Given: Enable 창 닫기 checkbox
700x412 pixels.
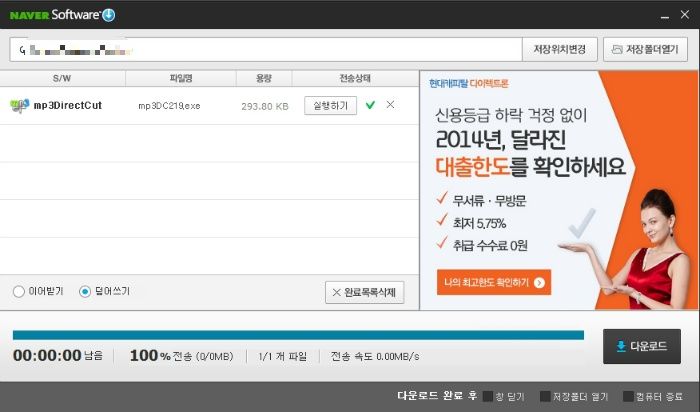Looking at the screenshot, I should pyautogui.click(x=488, y=396).
